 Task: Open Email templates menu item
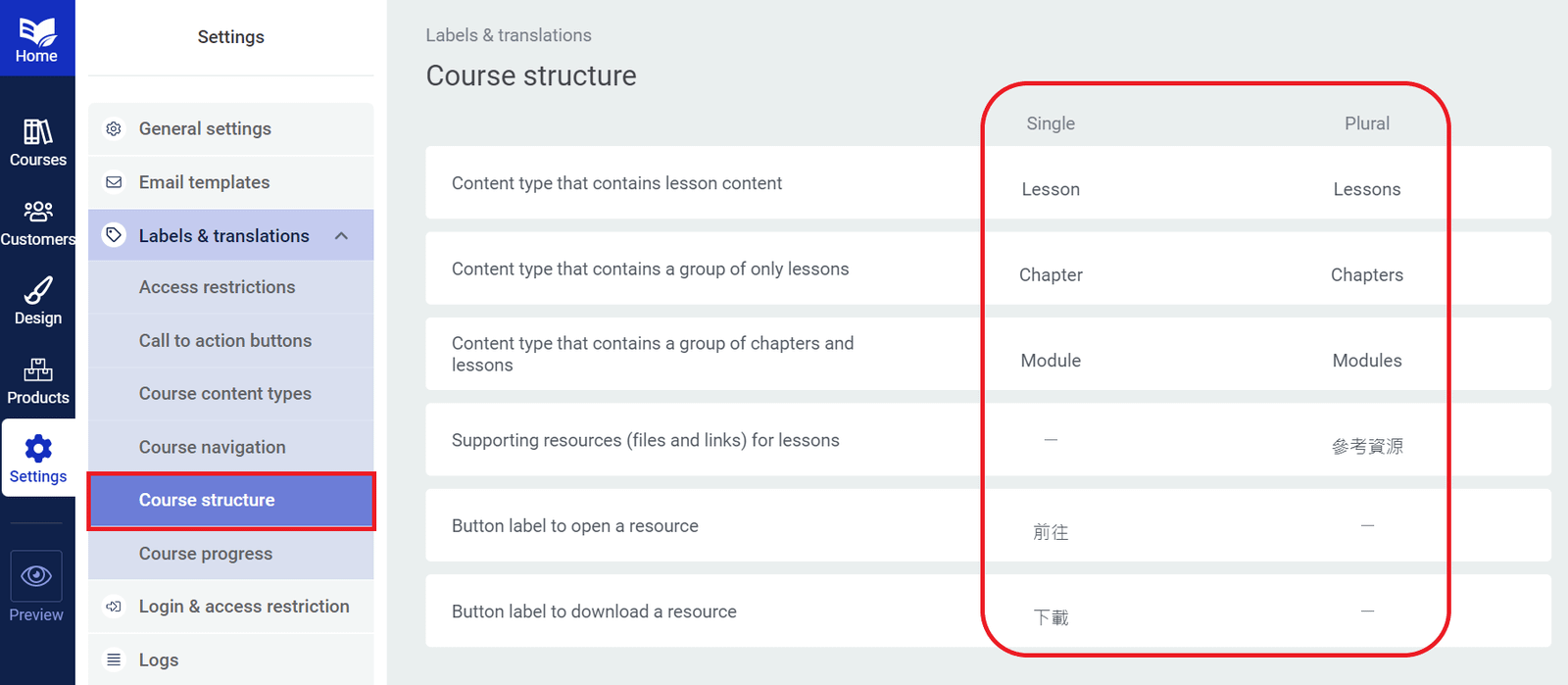click(231, 182)
